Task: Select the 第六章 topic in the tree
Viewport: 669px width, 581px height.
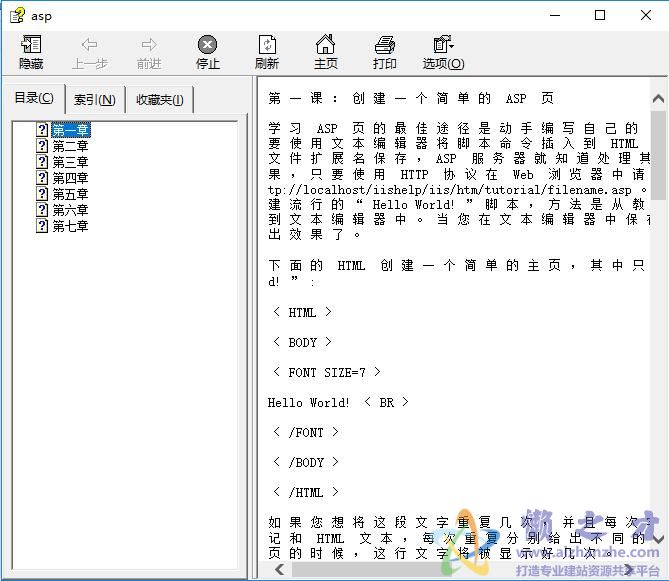Action: 70,210
